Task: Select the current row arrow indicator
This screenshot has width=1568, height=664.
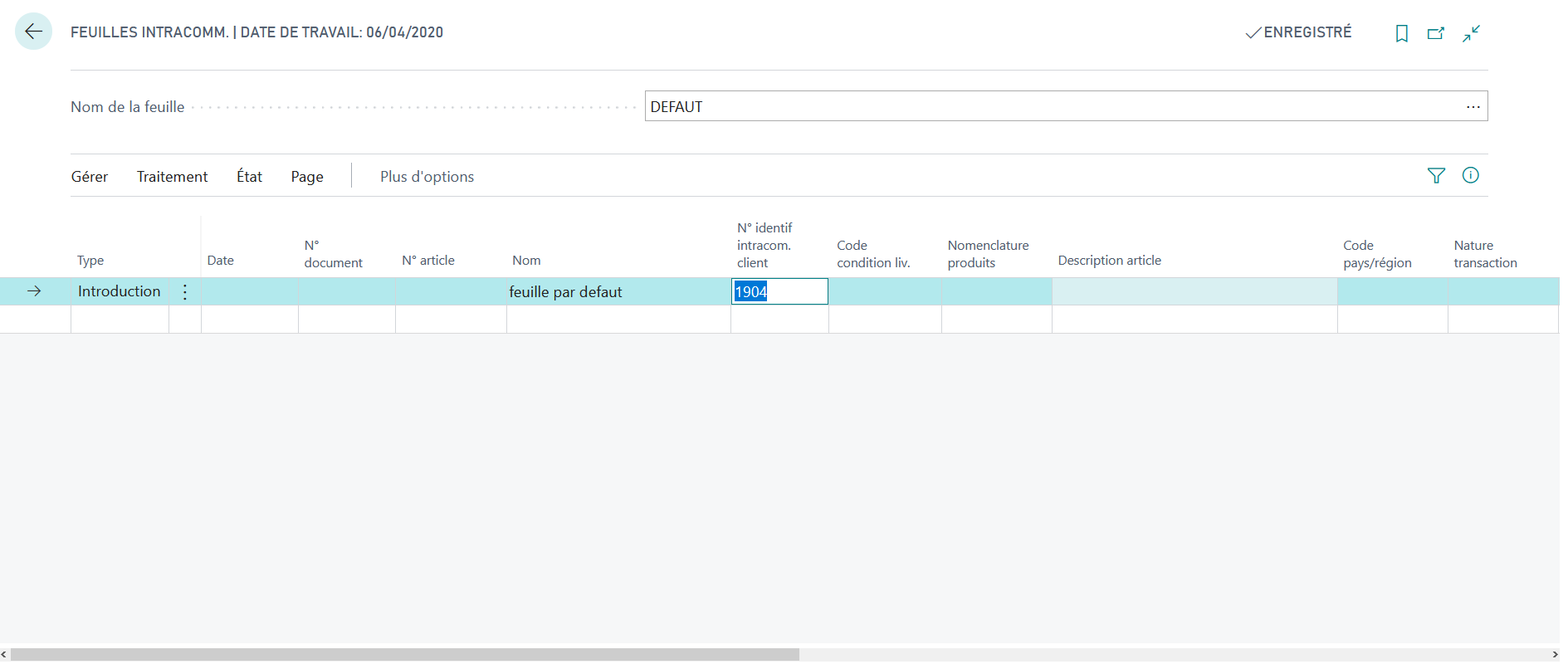Action: point(34,291)
